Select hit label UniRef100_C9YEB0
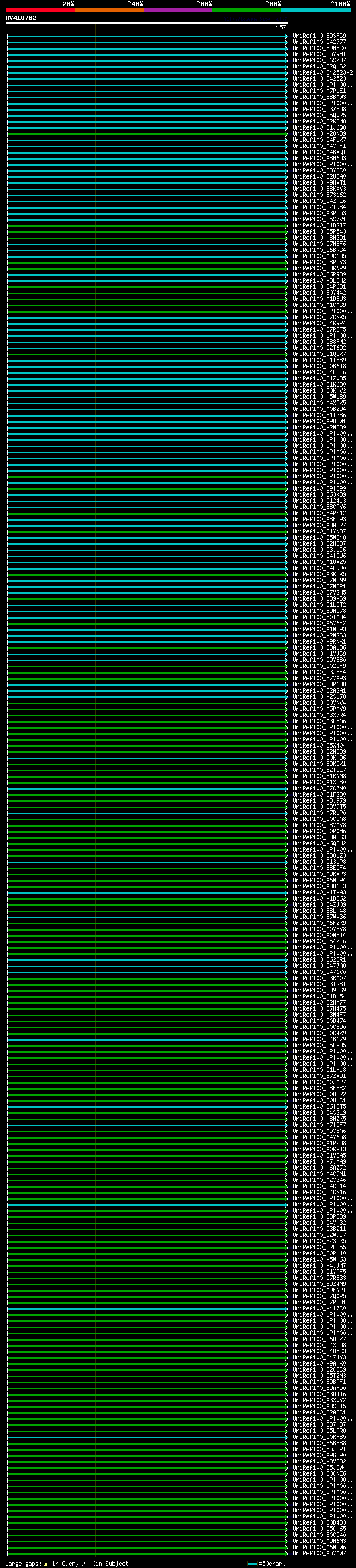 319,660
